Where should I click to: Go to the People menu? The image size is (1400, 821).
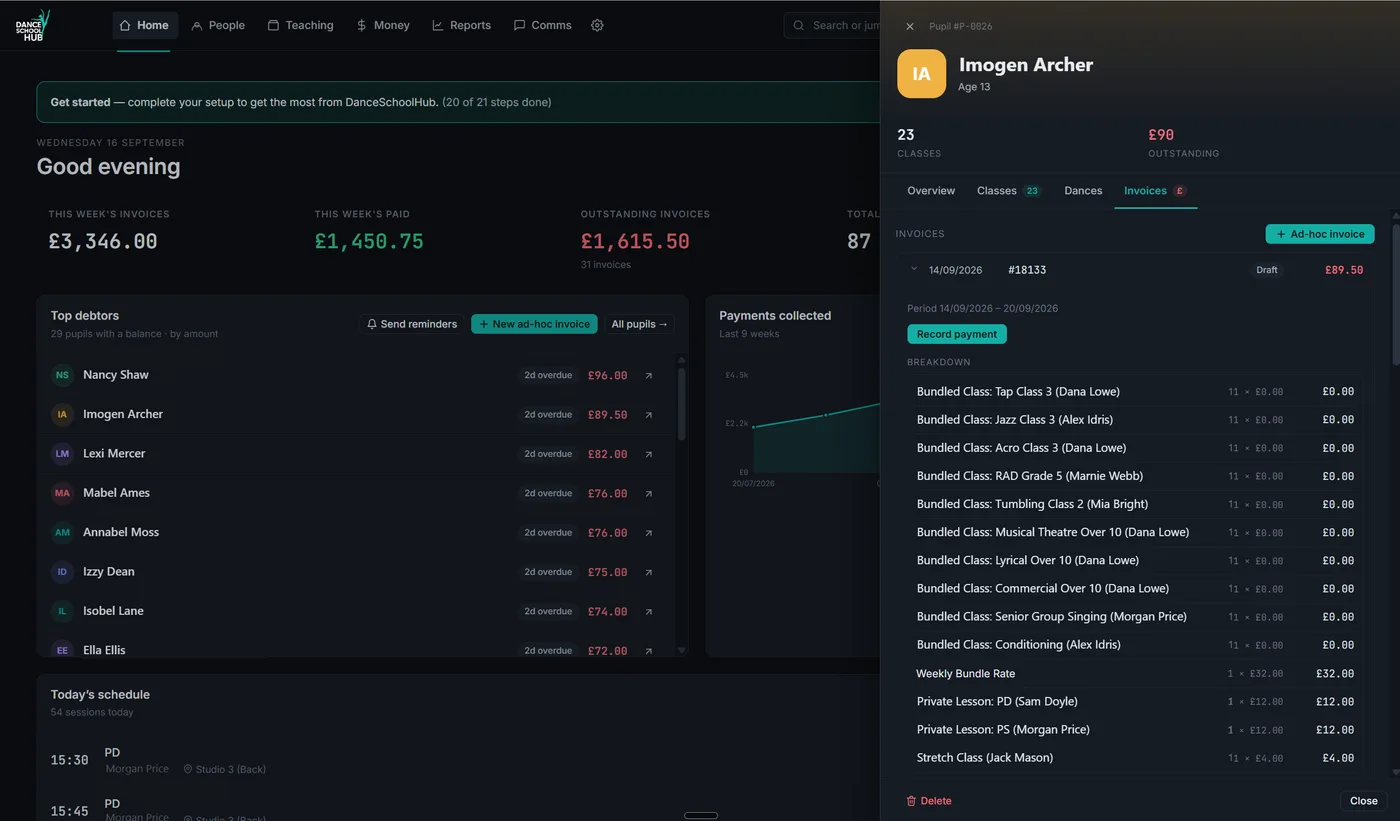pyautogui.click(x=218, y=25)
